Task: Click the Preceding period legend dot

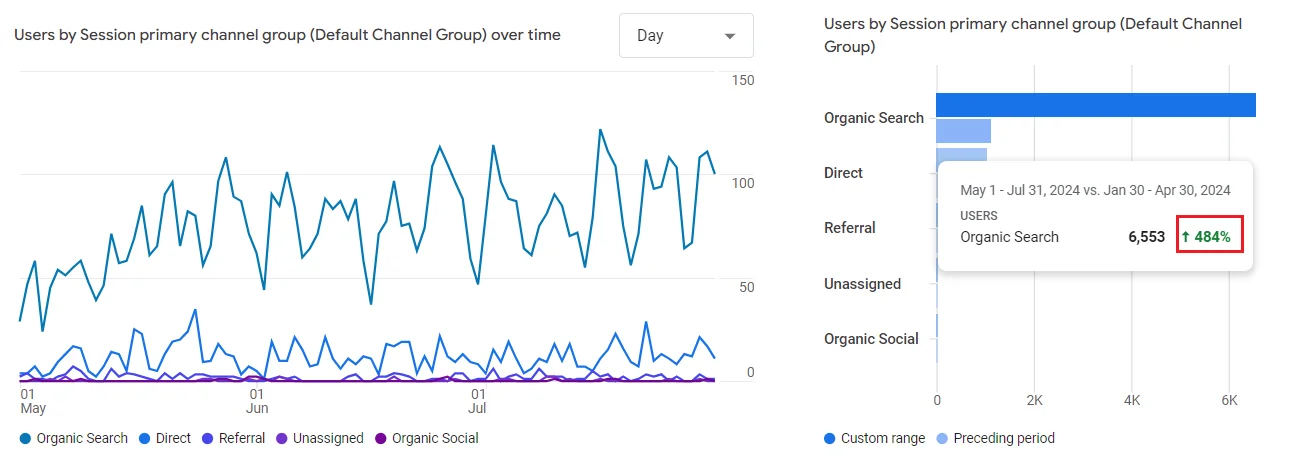Action: tap(942, 438)
